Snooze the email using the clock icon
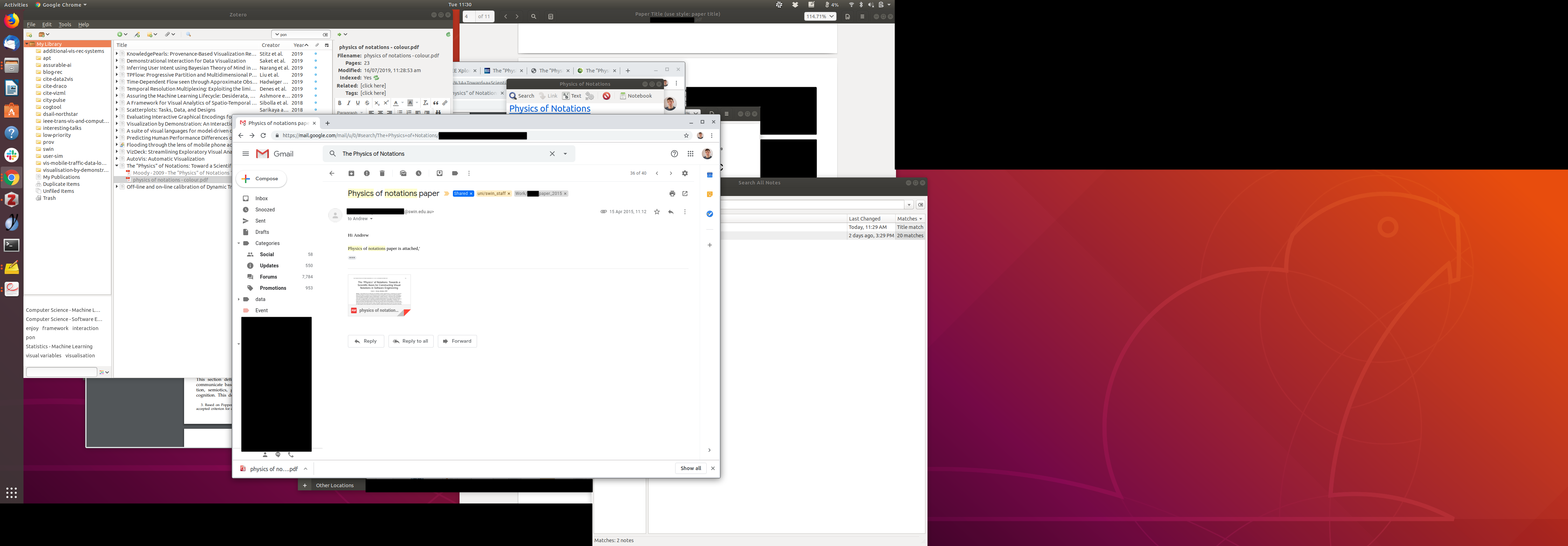The image size is (1568, 546). [419, 174]
